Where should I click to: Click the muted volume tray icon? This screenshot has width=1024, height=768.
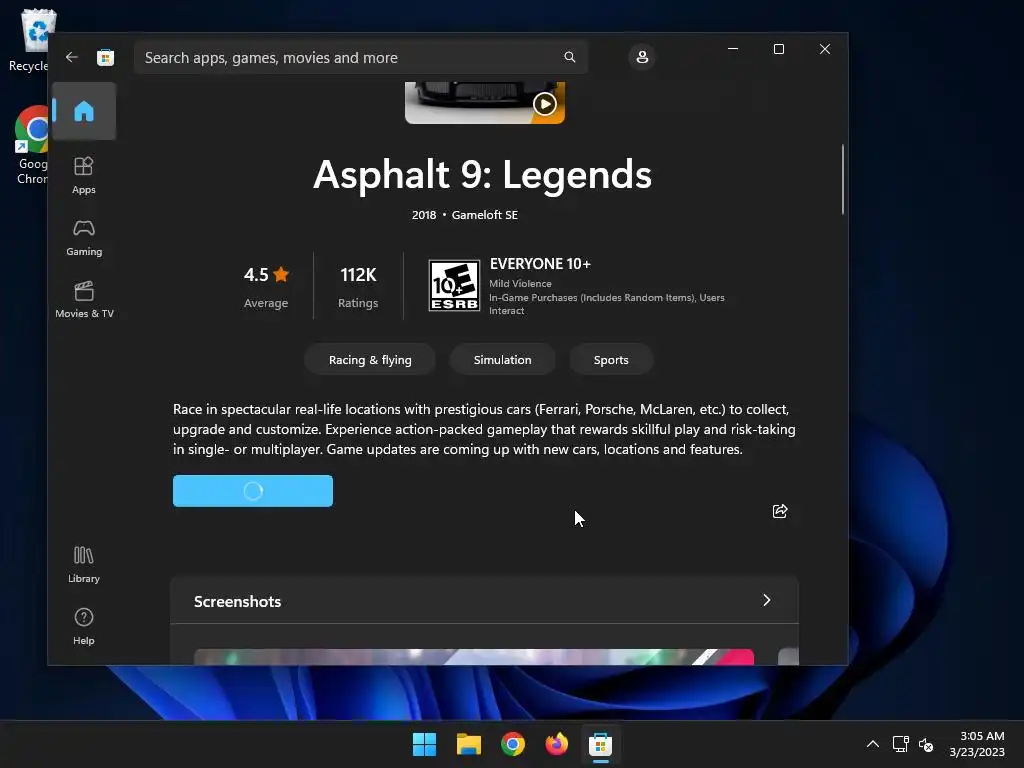(926, 744)
